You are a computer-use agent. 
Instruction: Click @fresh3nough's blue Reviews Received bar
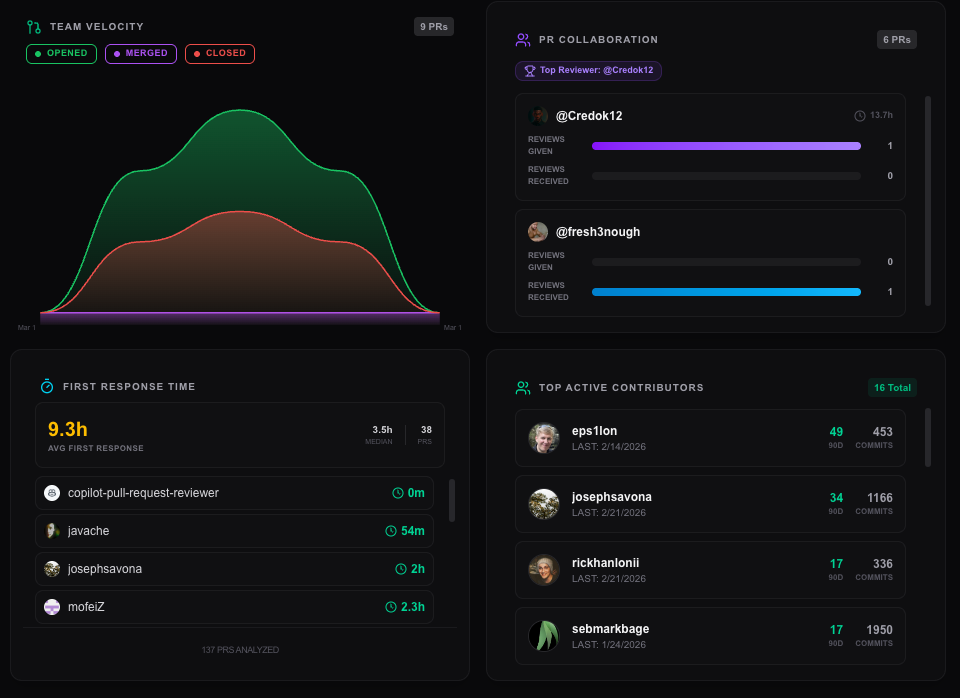pyautogui.click(x=726, y=292)
